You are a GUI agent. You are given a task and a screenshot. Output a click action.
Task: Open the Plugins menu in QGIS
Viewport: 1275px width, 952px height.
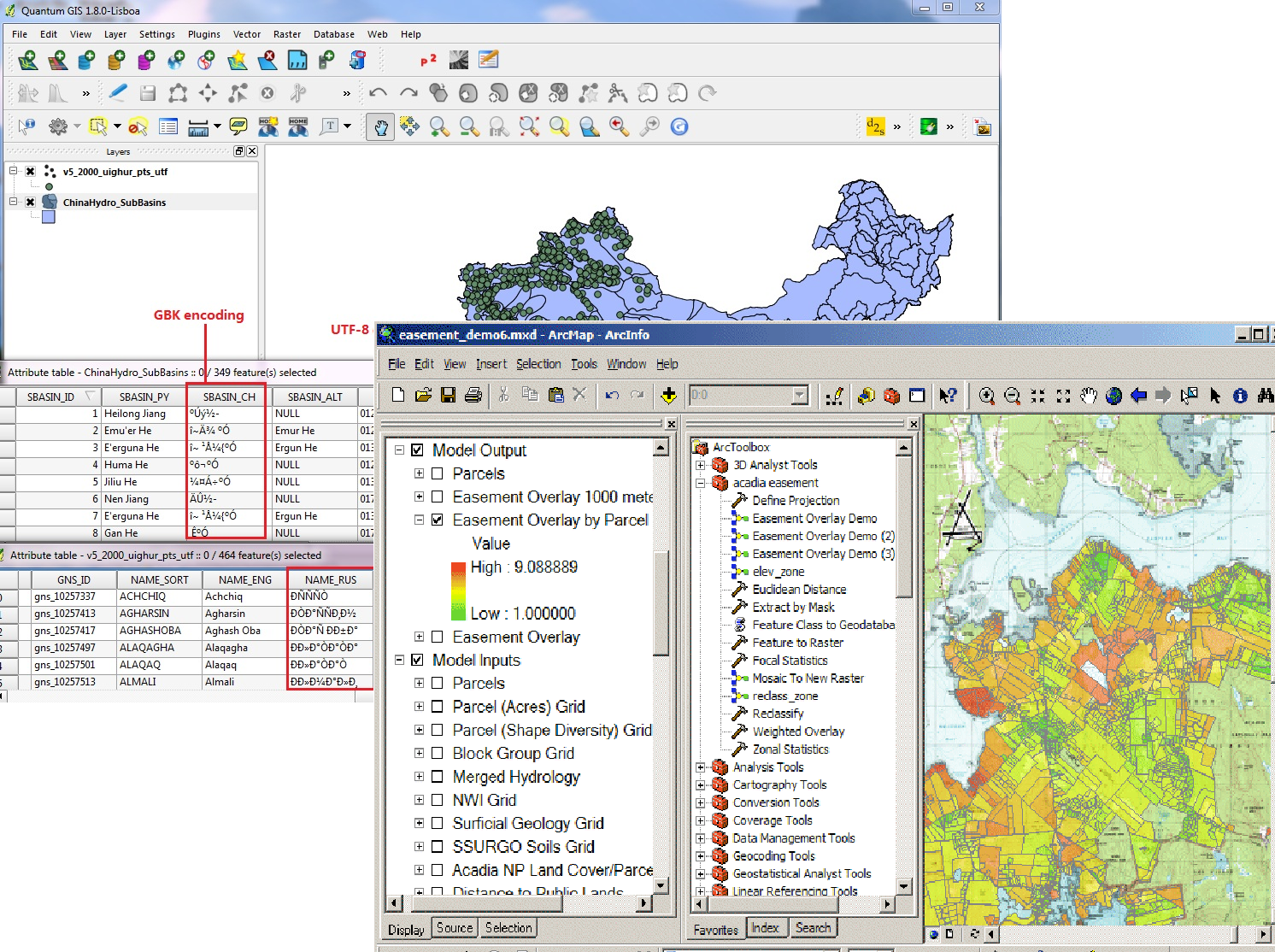(204, 34)
